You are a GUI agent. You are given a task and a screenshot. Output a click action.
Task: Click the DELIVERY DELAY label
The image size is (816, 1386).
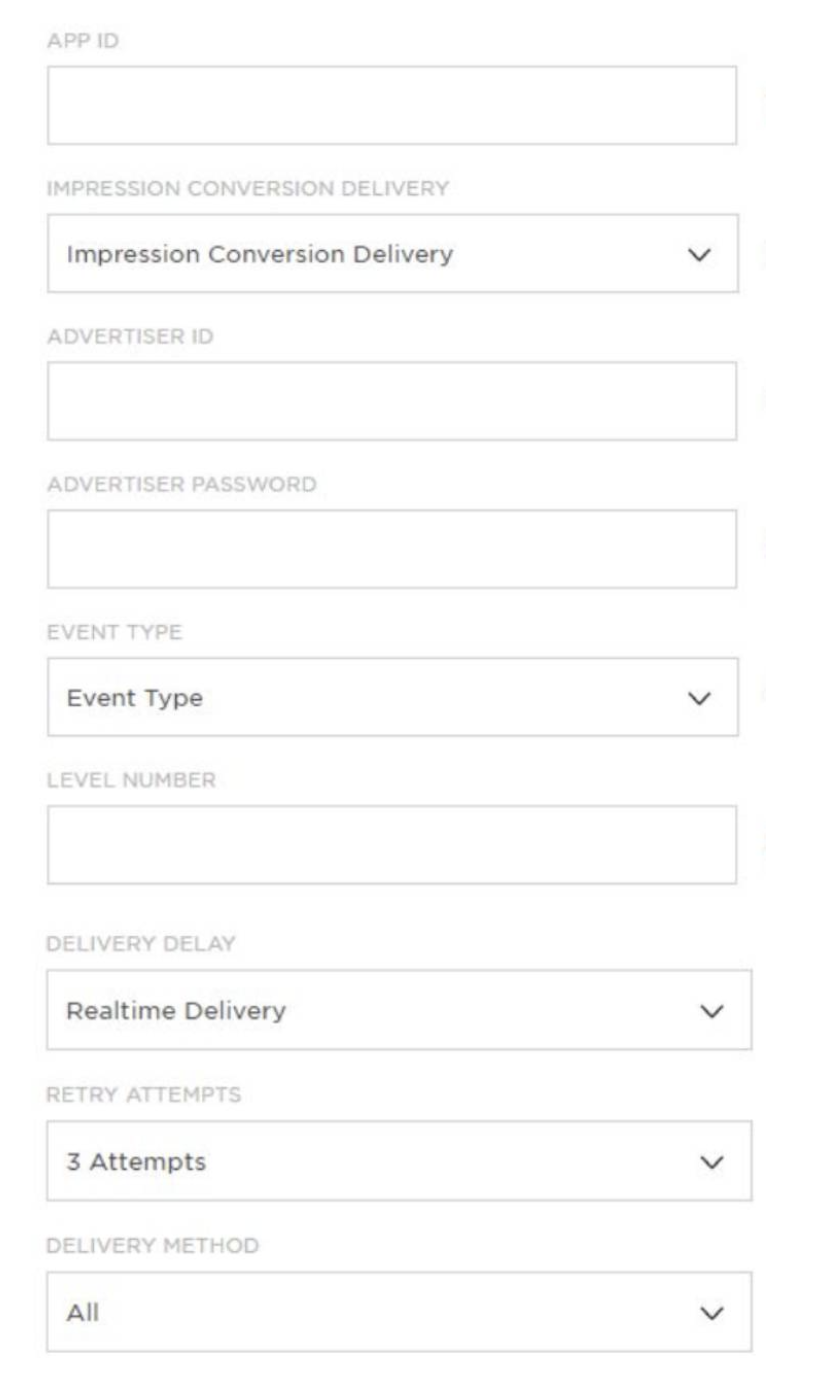[x=141, y=943]
